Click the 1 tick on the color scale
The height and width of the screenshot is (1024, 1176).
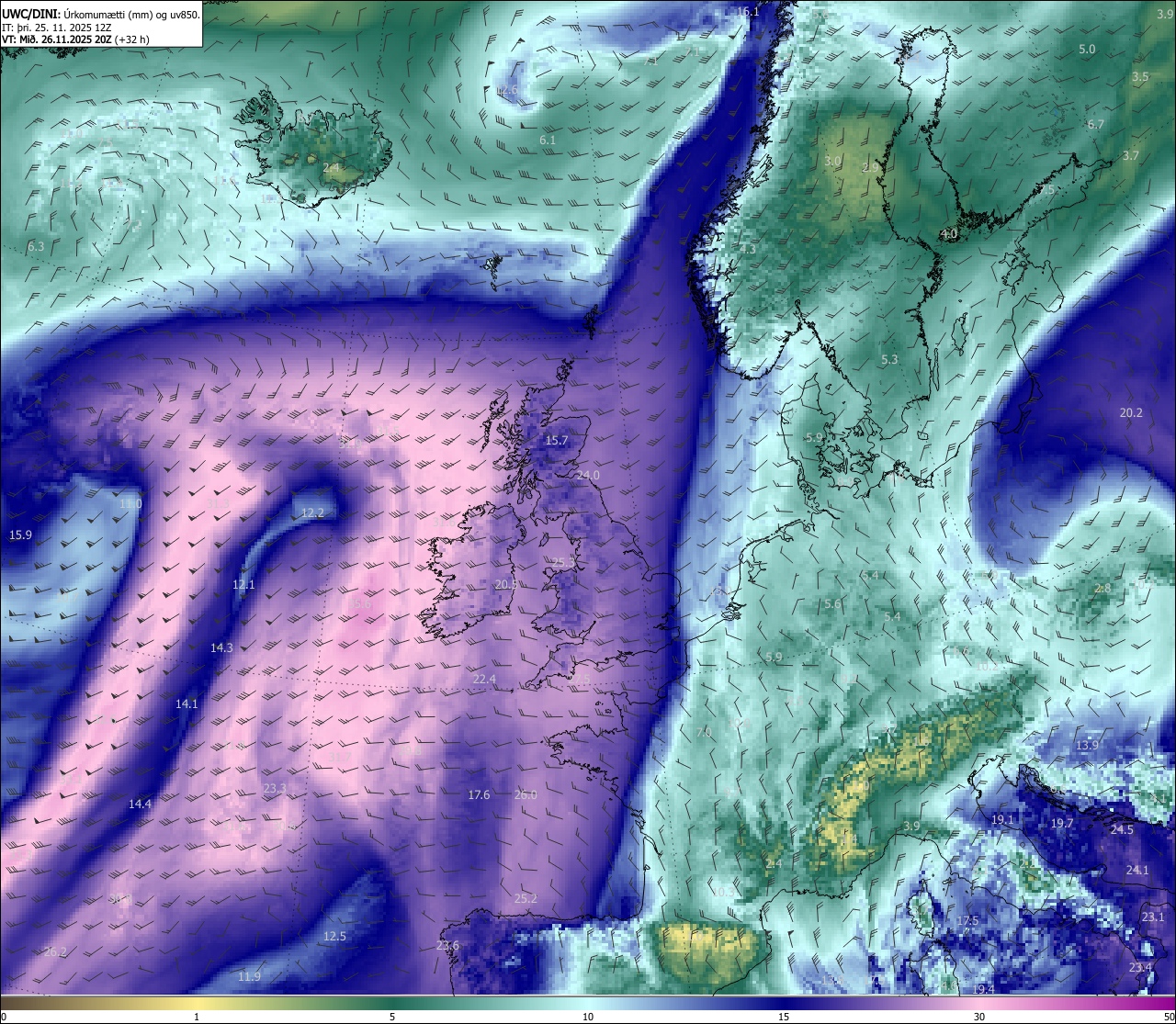click(x=197, y=1017)
